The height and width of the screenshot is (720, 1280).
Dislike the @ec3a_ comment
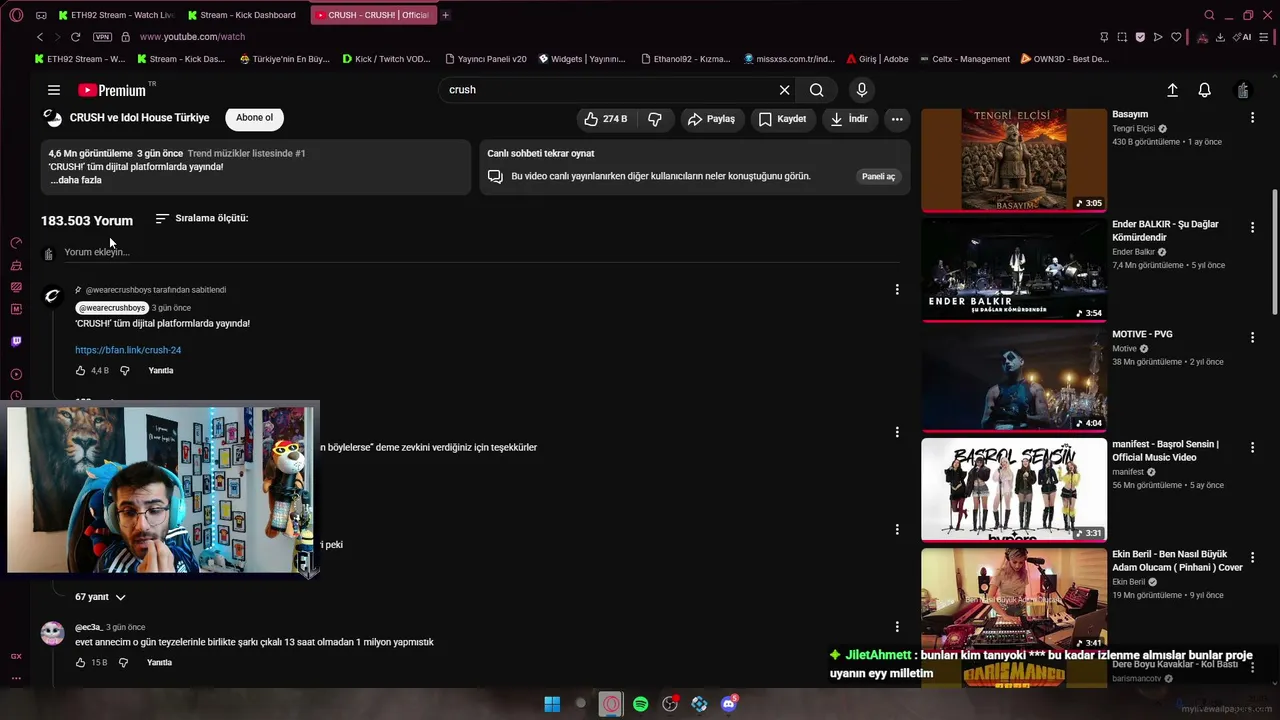tap(124, 663)
